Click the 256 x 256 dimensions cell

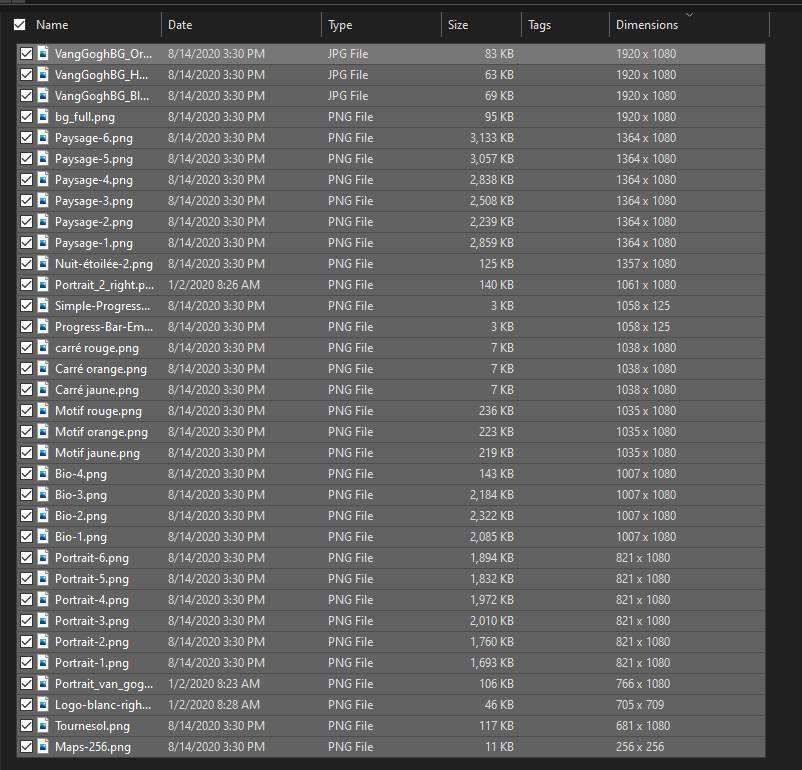640,746
